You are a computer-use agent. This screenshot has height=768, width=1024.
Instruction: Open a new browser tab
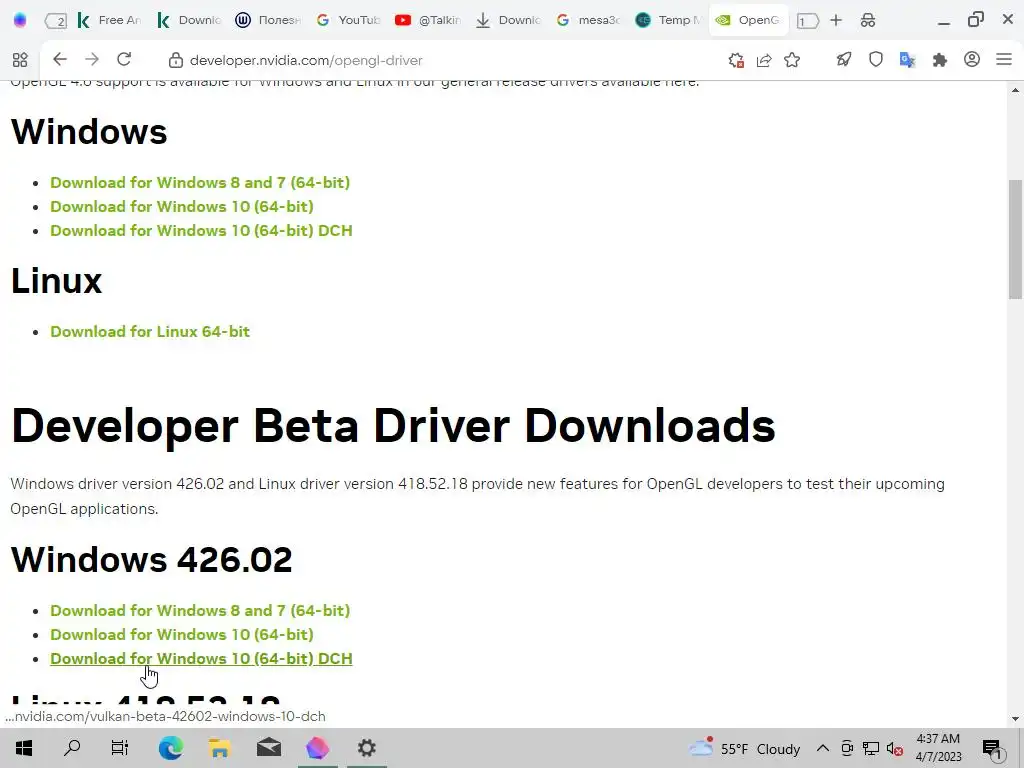(x=836, y=20)
